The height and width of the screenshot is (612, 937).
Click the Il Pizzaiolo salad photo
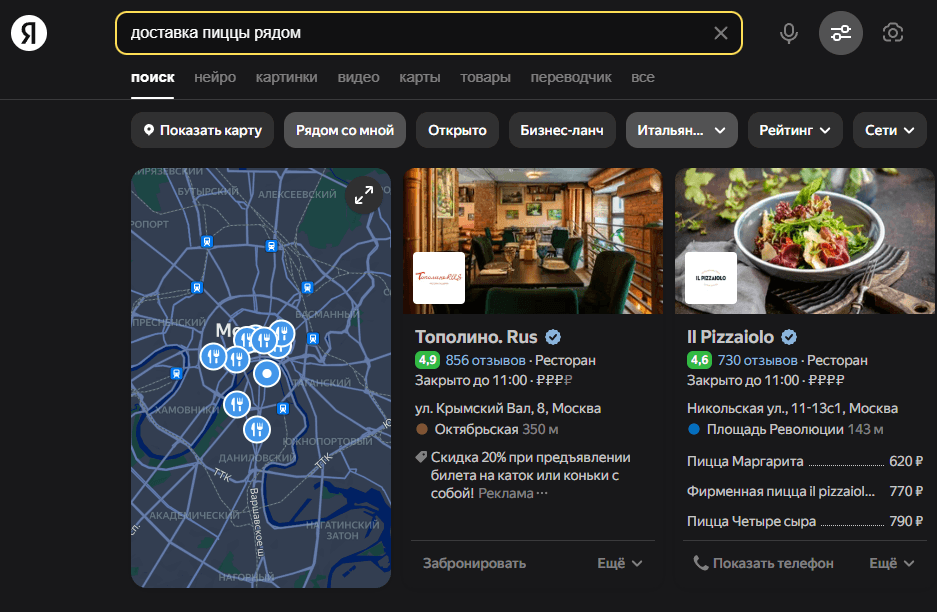(x=805, y=241)
